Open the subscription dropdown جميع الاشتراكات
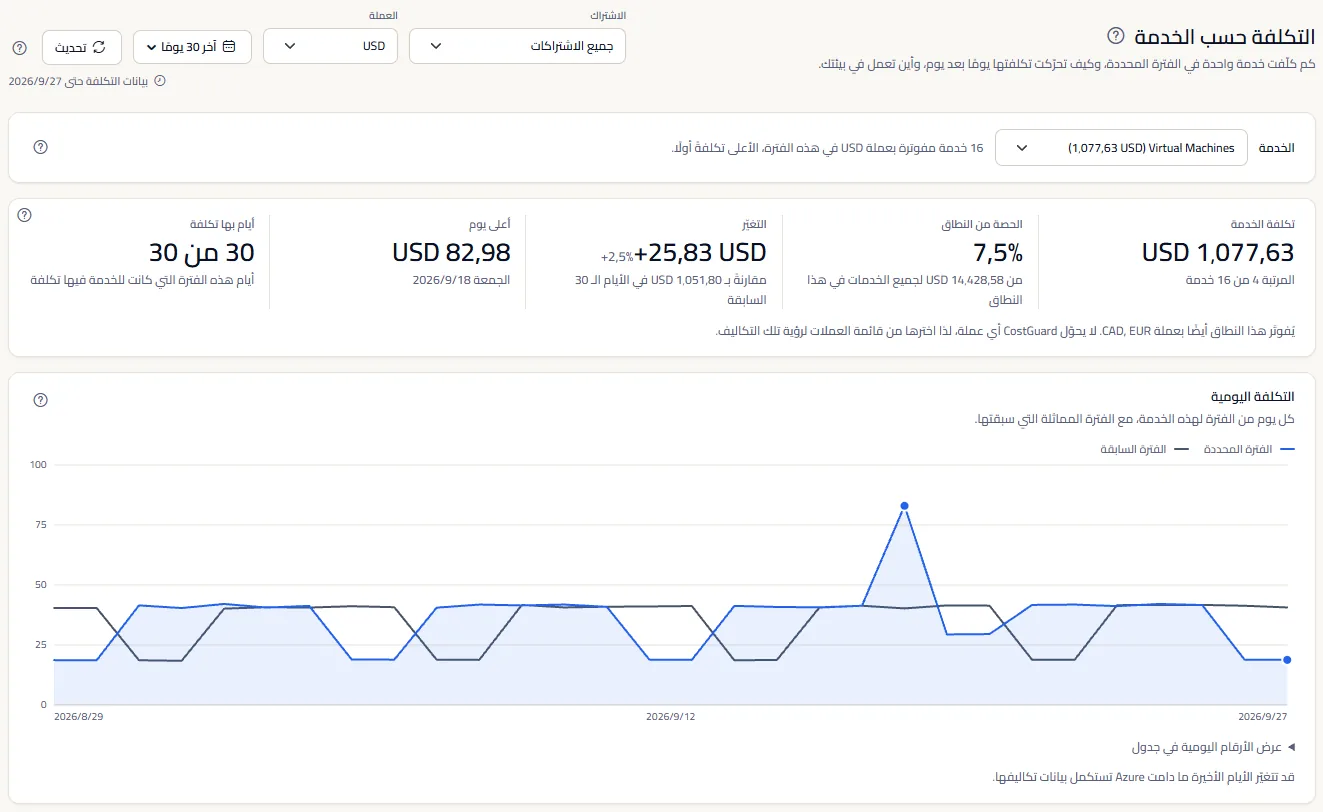Viewport: 1323px width, 812px height. click(518, 46)
